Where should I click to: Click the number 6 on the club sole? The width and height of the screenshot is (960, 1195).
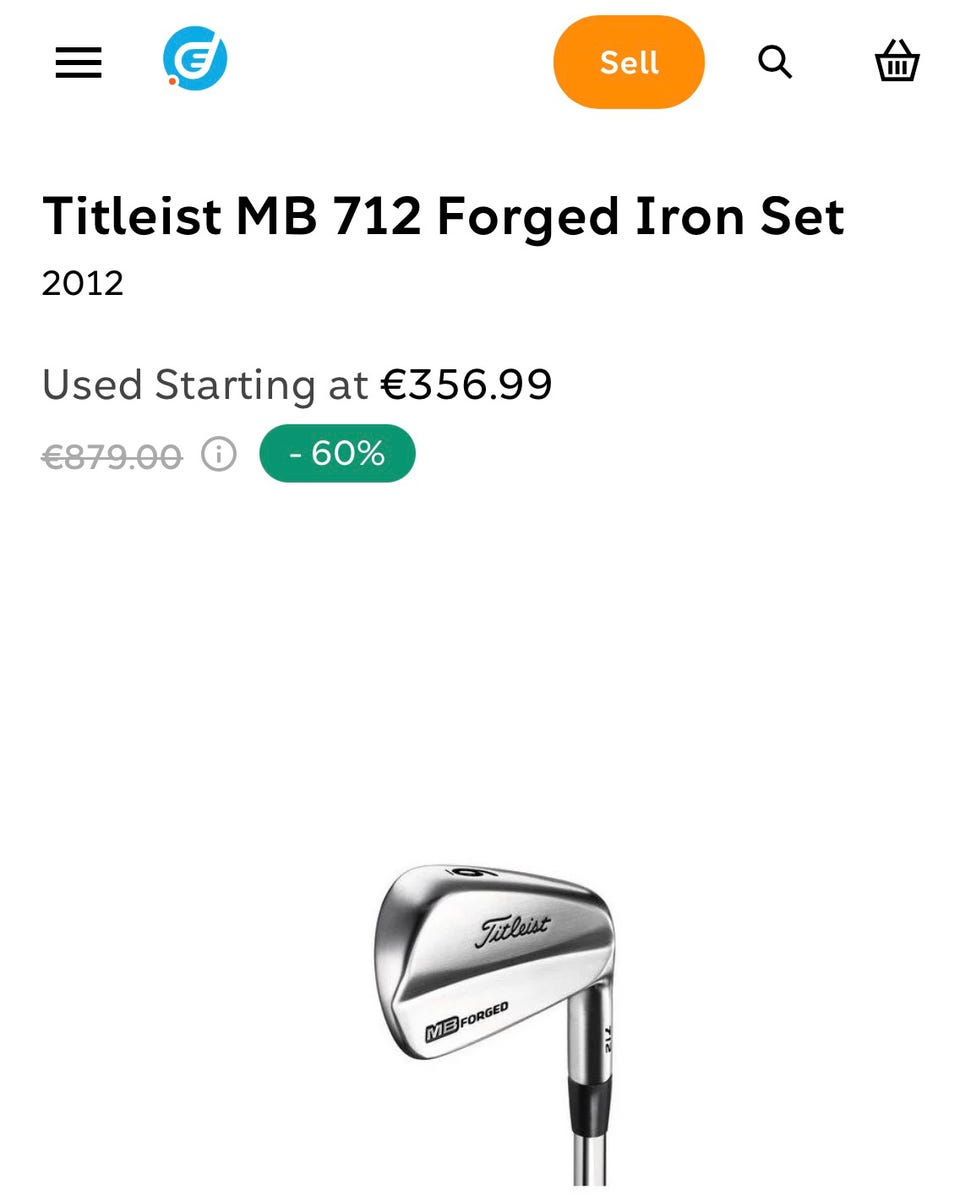[x=468, y=873]
